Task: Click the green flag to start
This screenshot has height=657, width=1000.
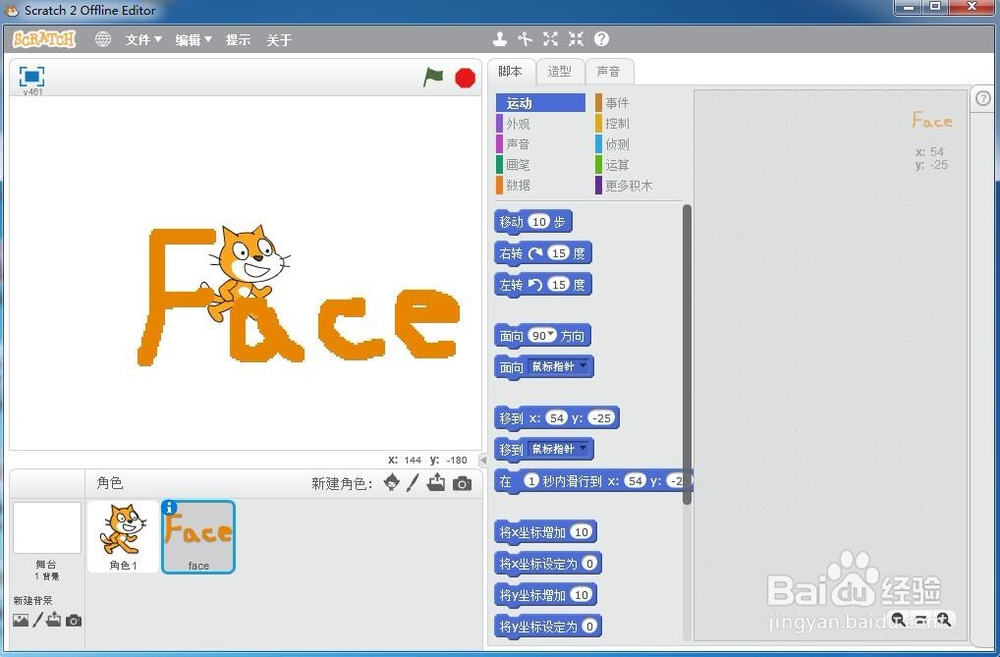Action: click(x=433, y=77)
